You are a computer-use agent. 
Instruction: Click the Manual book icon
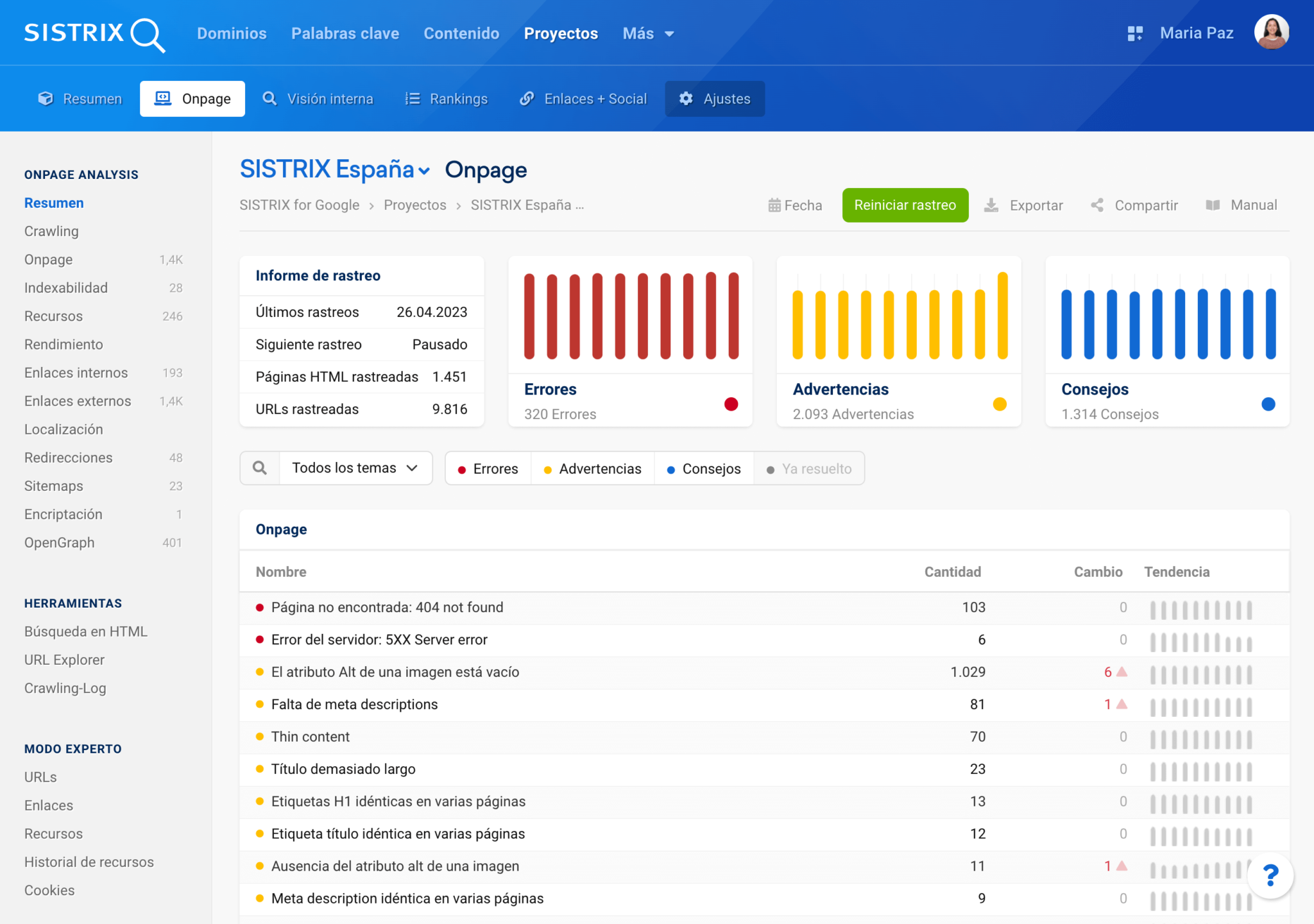coord(1213,205)
